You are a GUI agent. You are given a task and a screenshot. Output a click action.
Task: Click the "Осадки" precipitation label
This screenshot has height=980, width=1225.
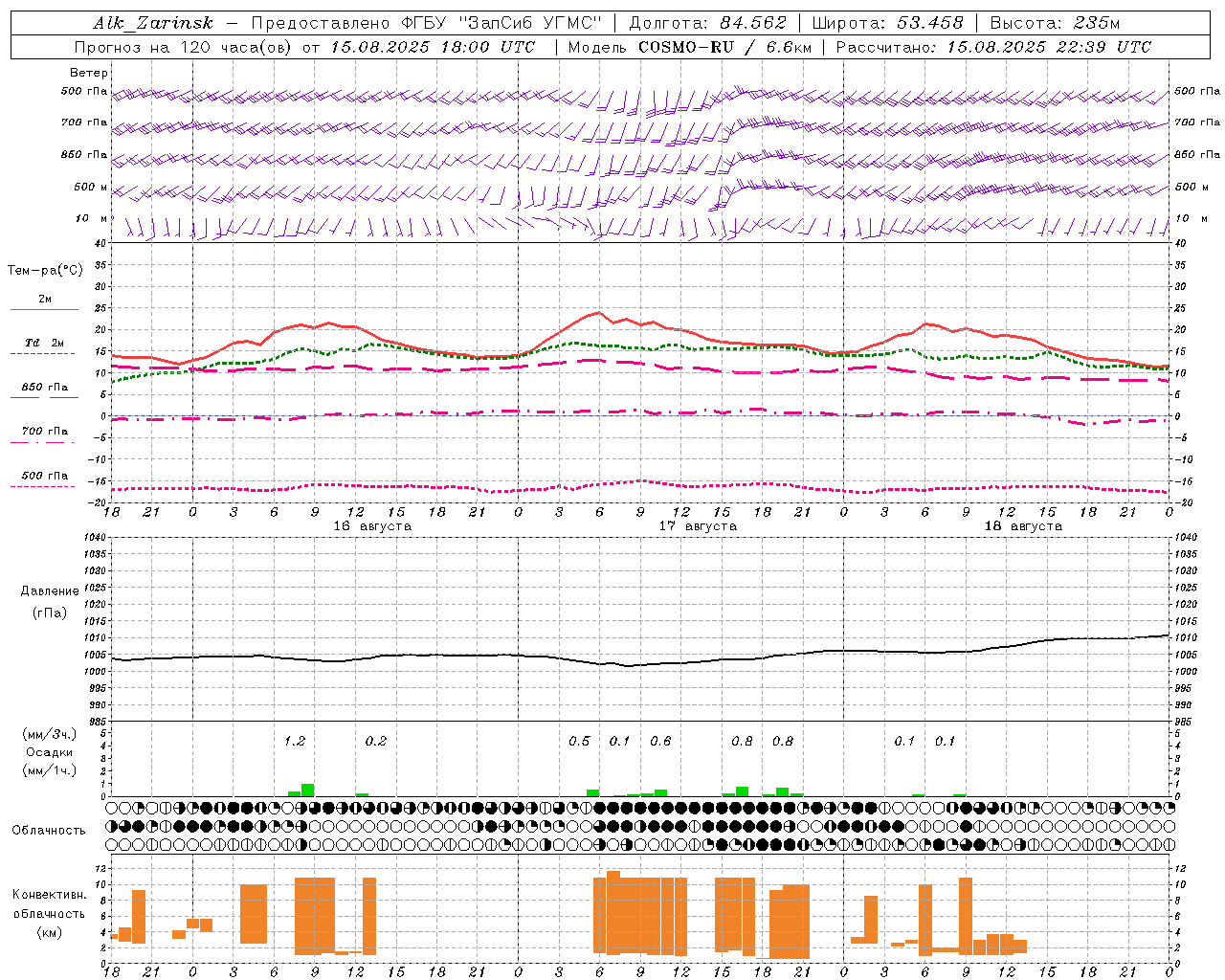pos(49,752)
